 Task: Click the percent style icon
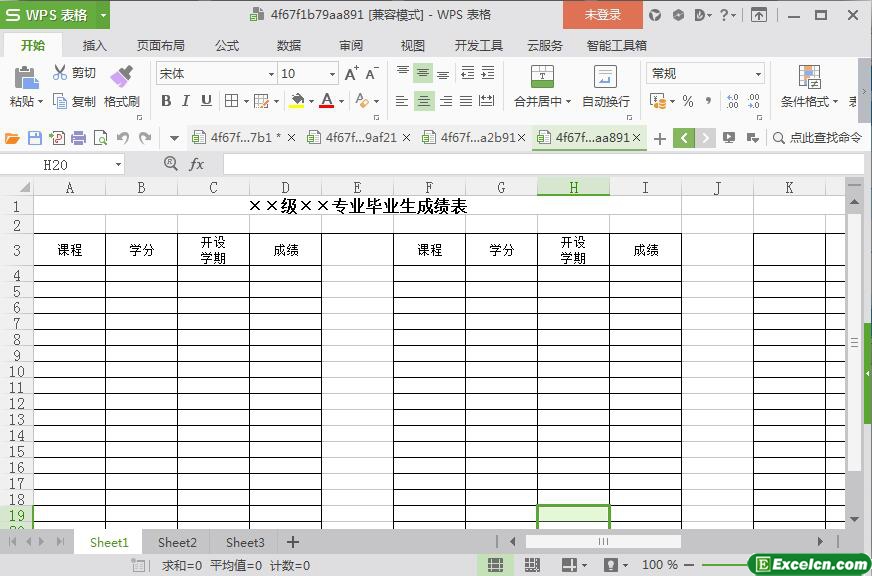[688, 101]
